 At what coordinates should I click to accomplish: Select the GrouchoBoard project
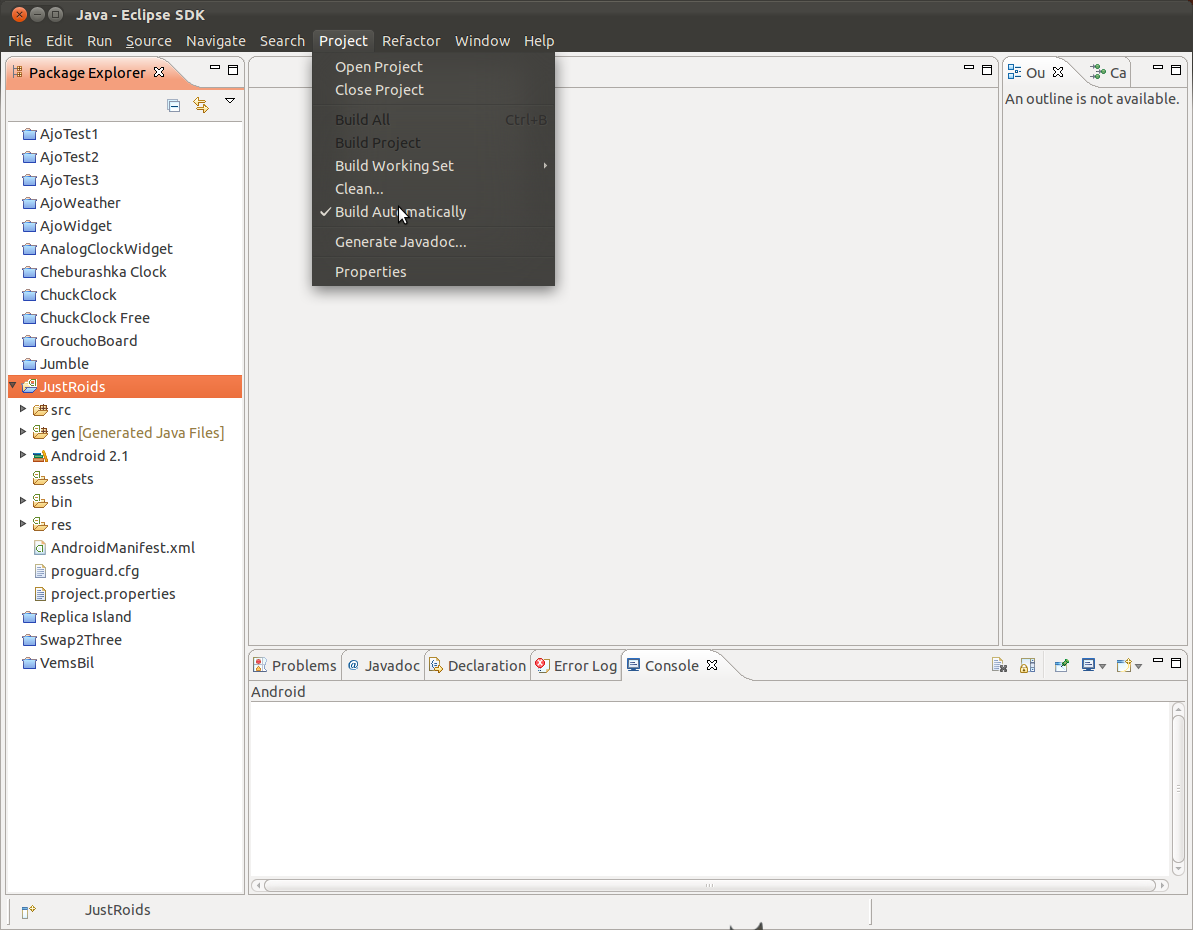(x=80, y=341)
